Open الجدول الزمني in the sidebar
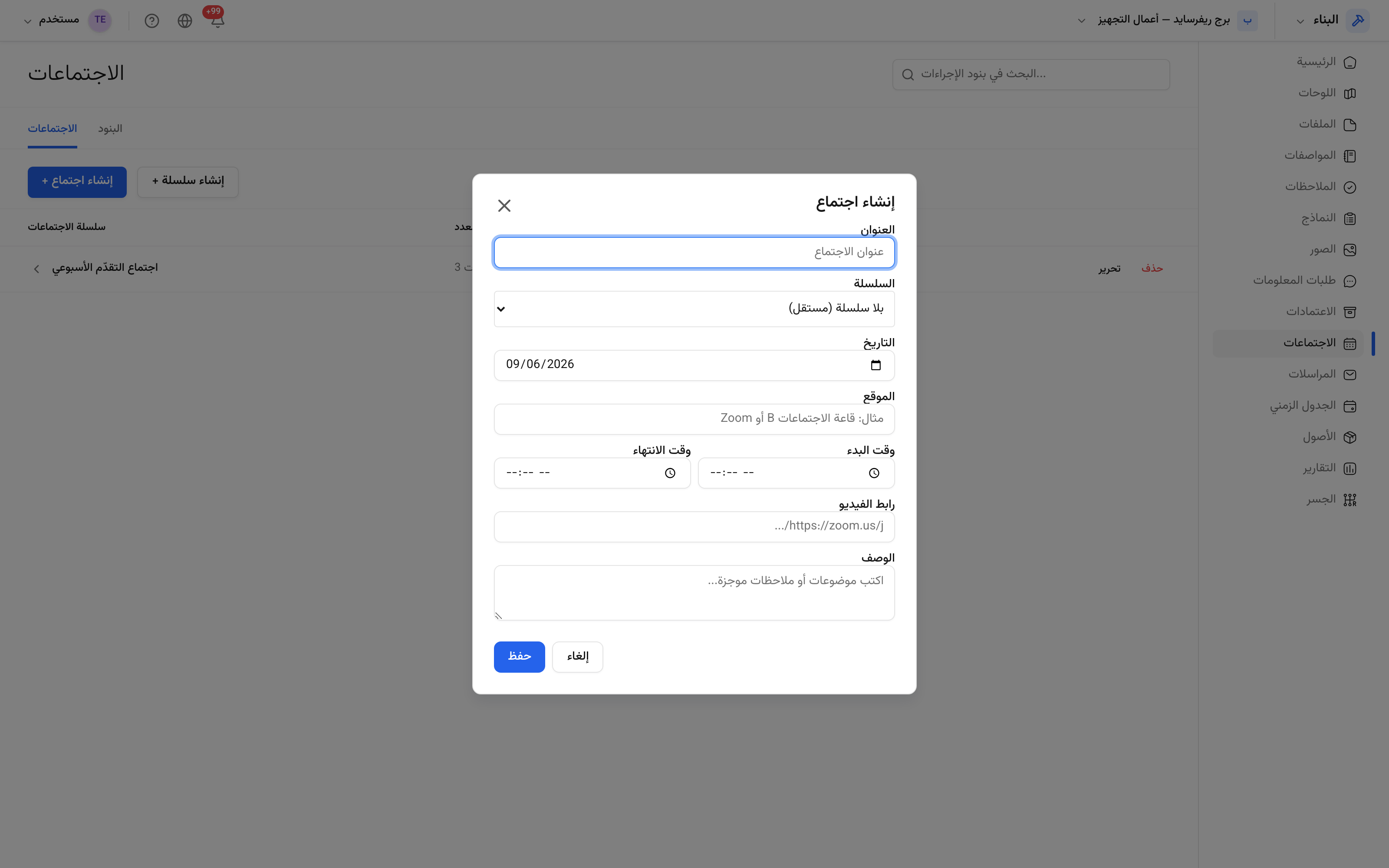 [1287, 406]
